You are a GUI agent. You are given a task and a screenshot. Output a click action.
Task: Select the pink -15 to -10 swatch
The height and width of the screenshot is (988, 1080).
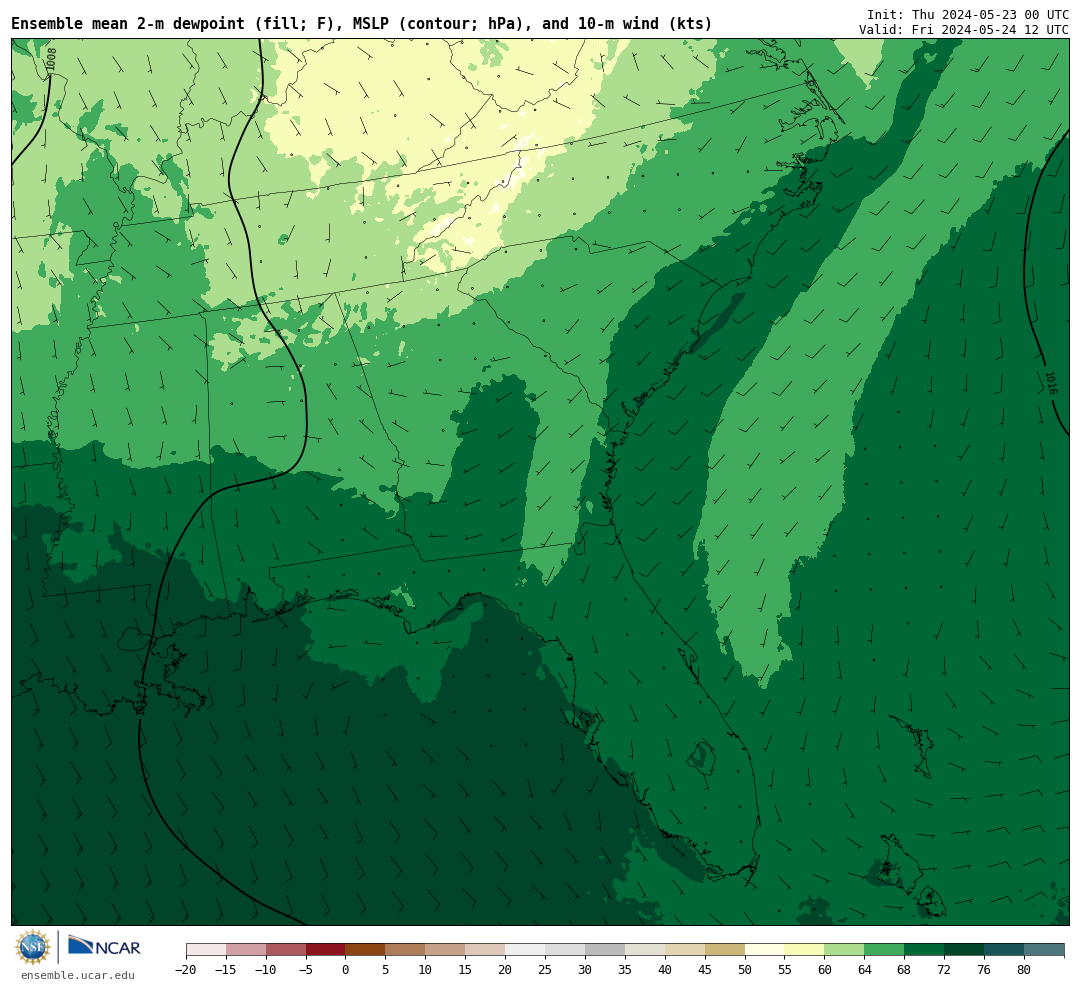(245, 950)
